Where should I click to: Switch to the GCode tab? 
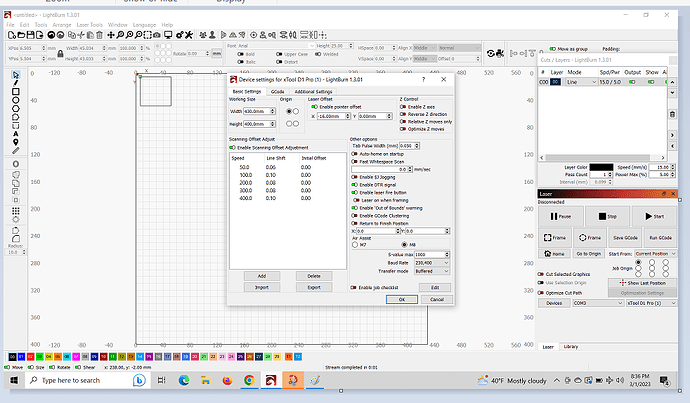pos(277,92)
